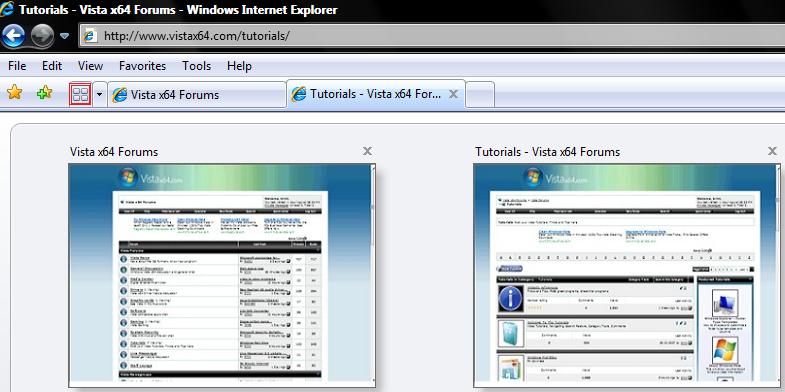Open the File menu
The height and width of the screenshot is (392, 785).
point(17,66)
